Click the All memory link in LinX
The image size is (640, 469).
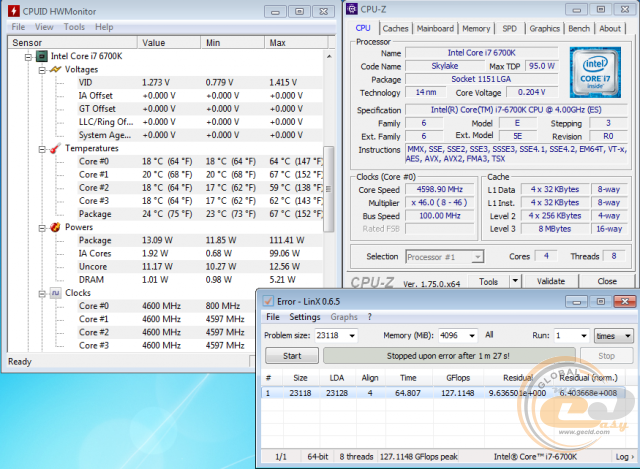pos(489,335)
